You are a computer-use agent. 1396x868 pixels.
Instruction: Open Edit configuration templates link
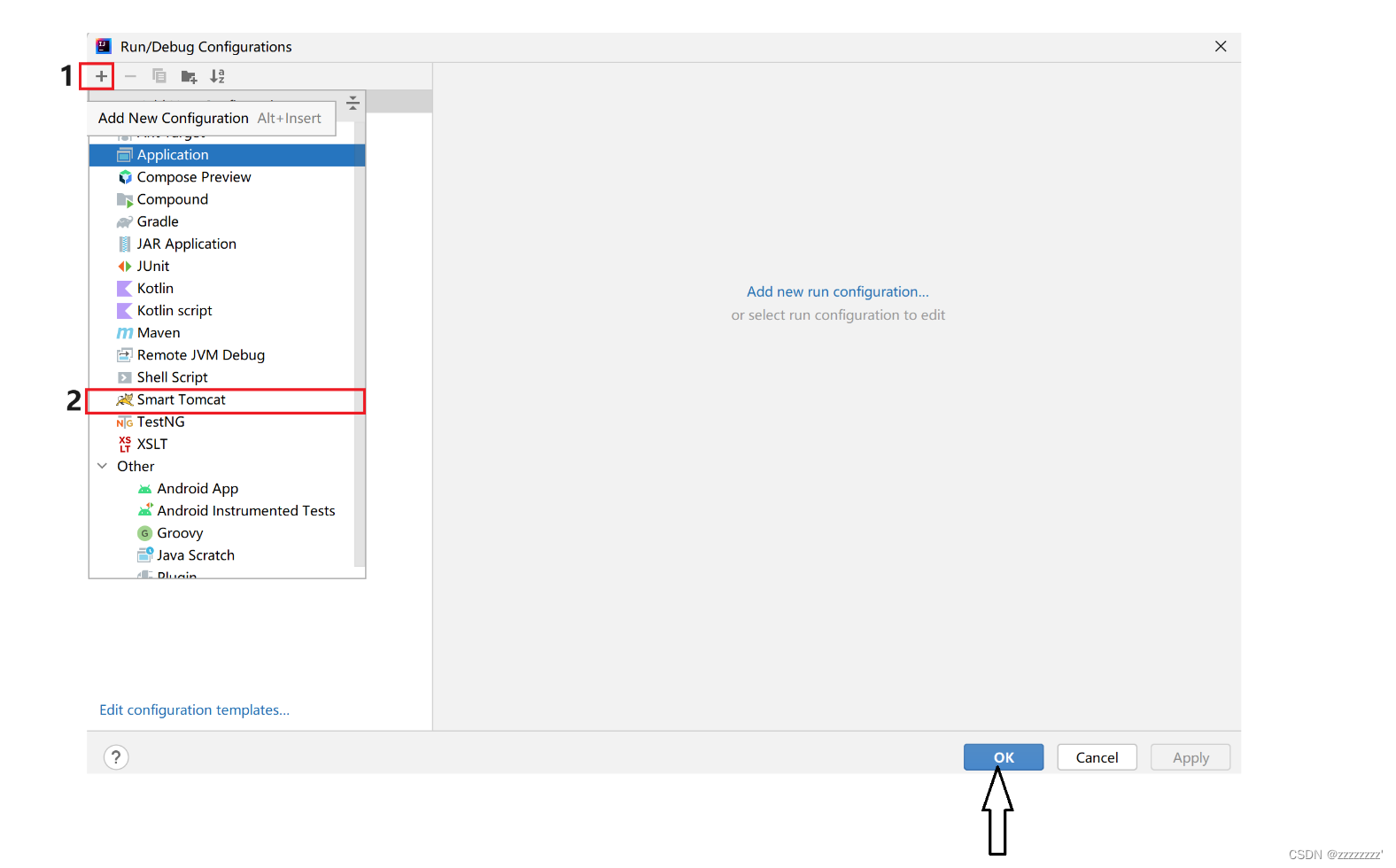pos(194,710)
